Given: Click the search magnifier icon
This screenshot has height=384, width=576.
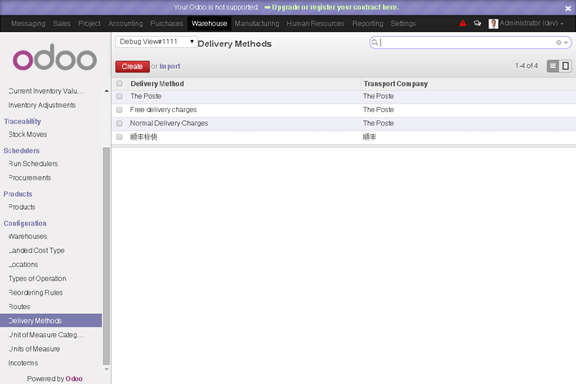Looking at the screenshot, I should [374, 43].
